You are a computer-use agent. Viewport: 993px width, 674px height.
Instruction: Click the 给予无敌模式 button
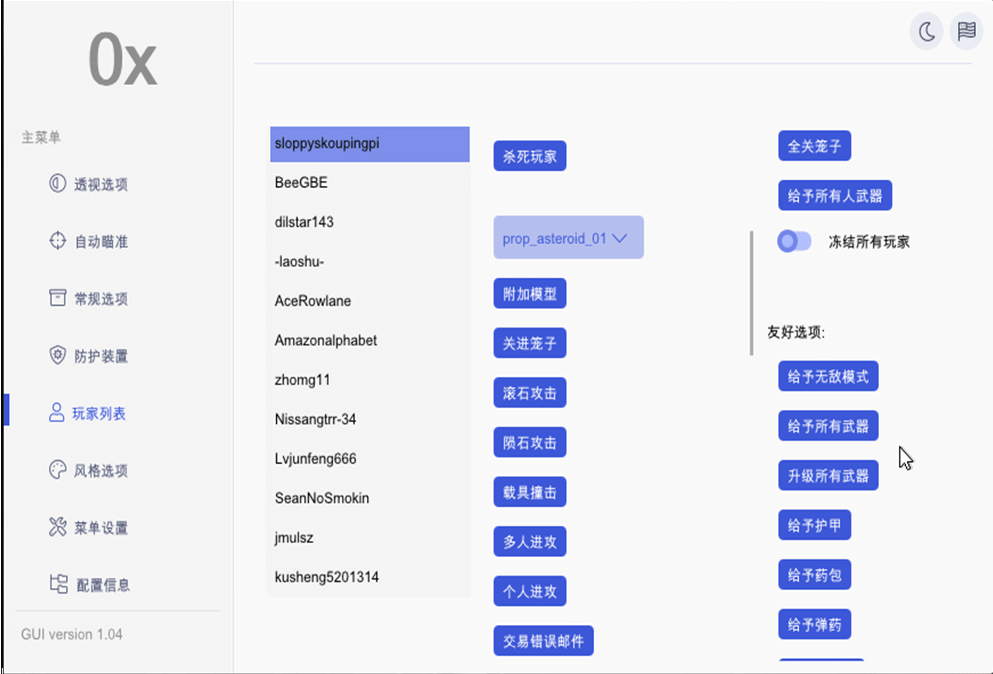pyautogui.click(x=828, y=377)
